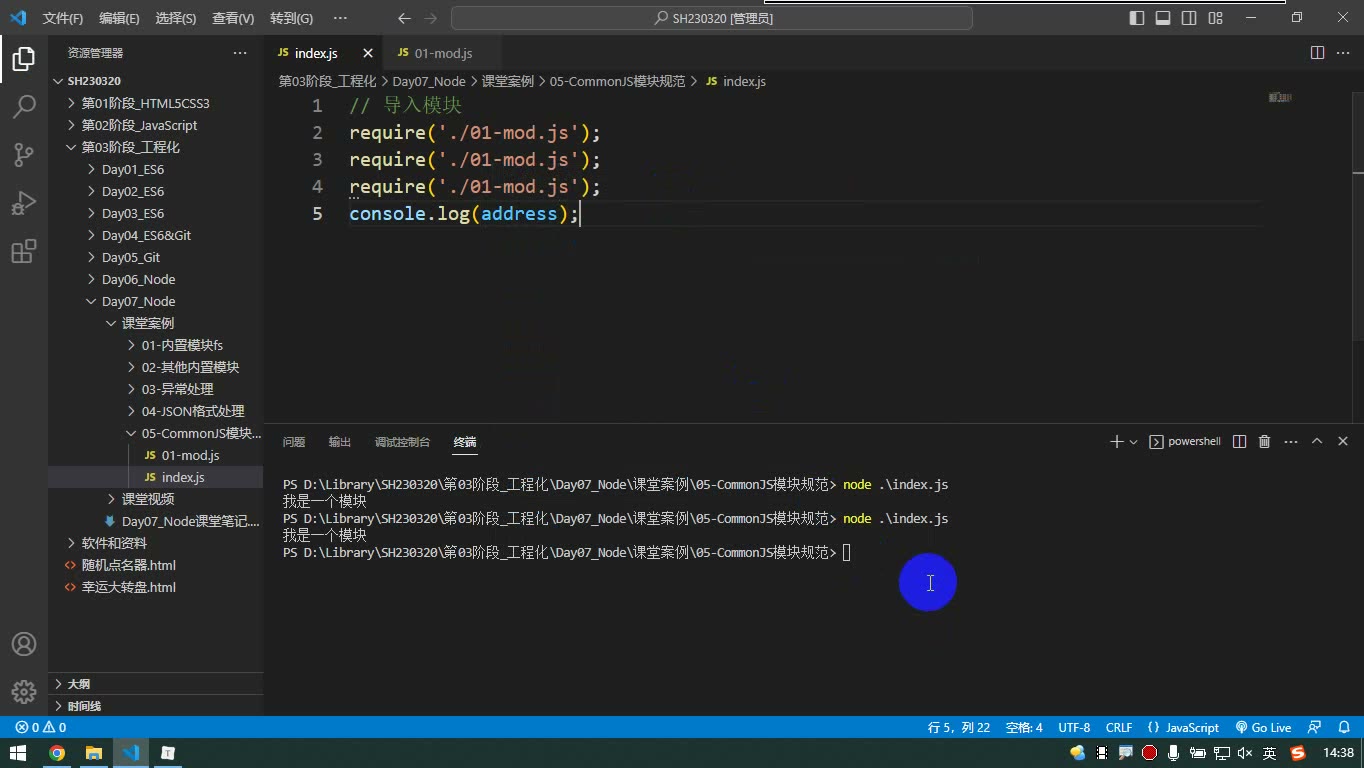Viewport: 1364px width, 768px height.
Task: Collapse Day07_Node folder
Action: 136,301
